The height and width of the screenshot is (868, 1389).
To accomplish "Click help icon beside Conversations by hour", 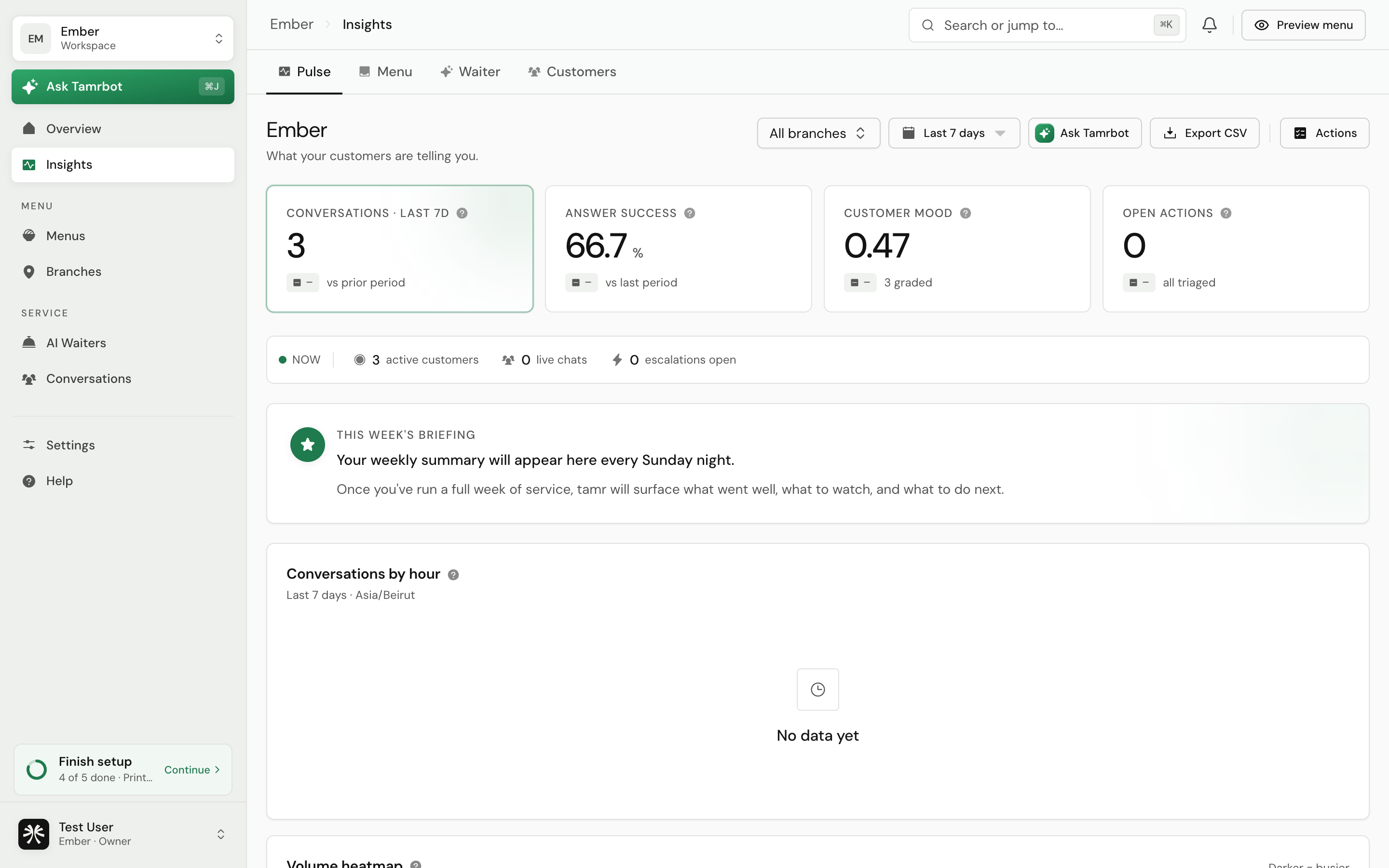I will (453, 575).
